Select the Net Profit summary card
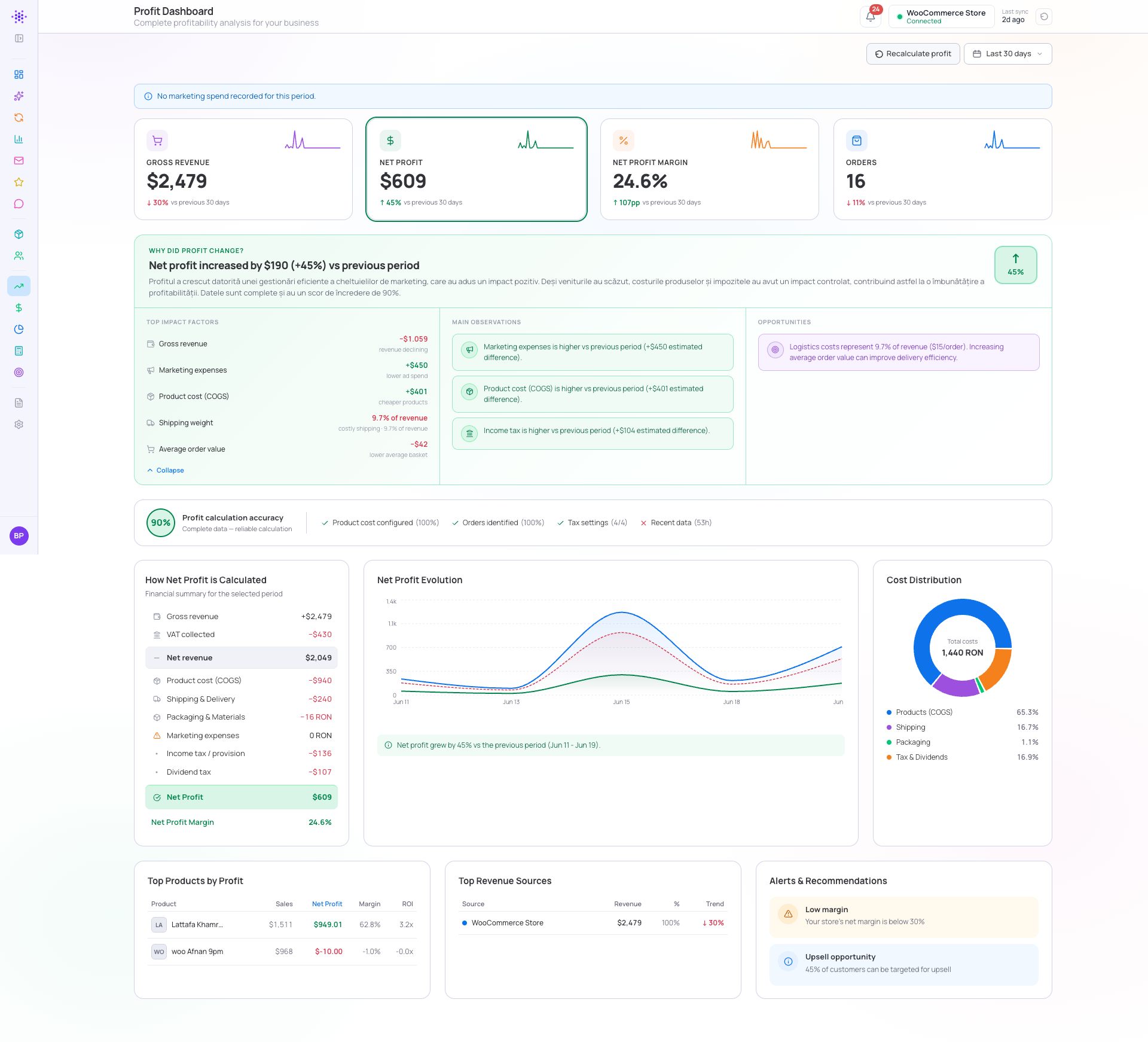The image size is (1148, 1042). [x=477, y=169]
